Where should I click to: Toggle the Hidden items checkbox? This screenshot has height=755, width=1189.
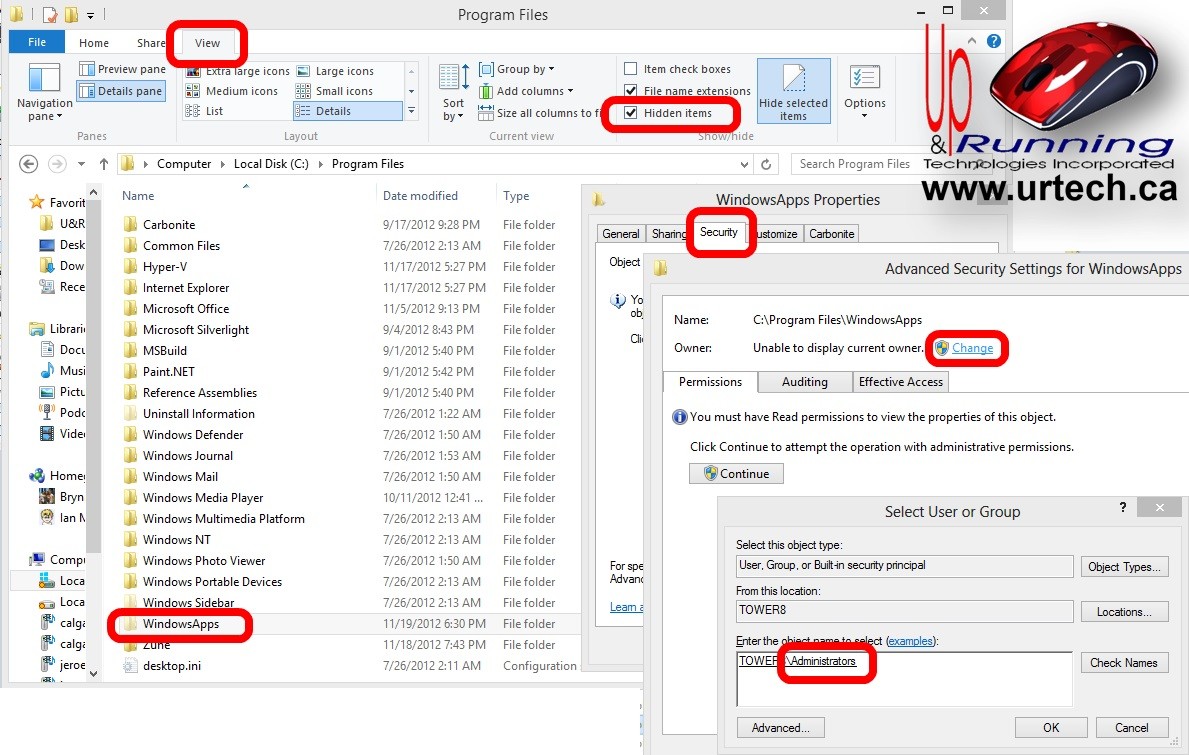point(631,113)
